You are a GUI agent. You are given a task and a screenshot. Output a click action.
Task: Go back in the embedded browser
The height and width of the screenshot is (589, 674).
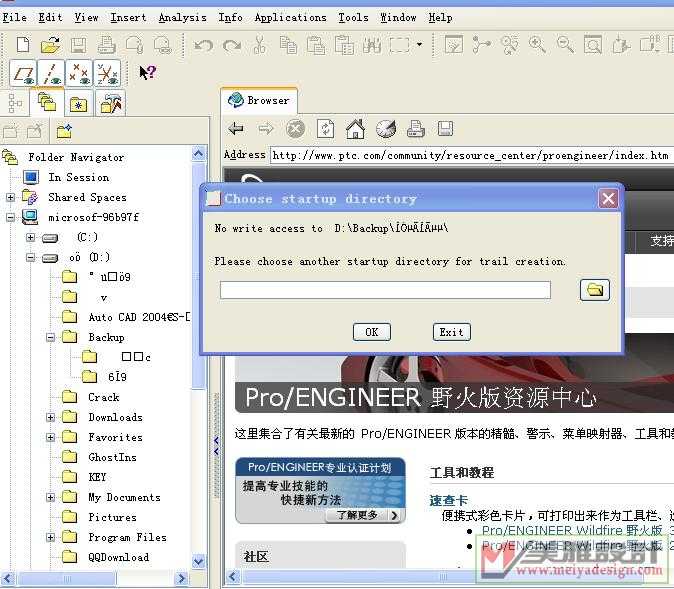pos(236,128)
